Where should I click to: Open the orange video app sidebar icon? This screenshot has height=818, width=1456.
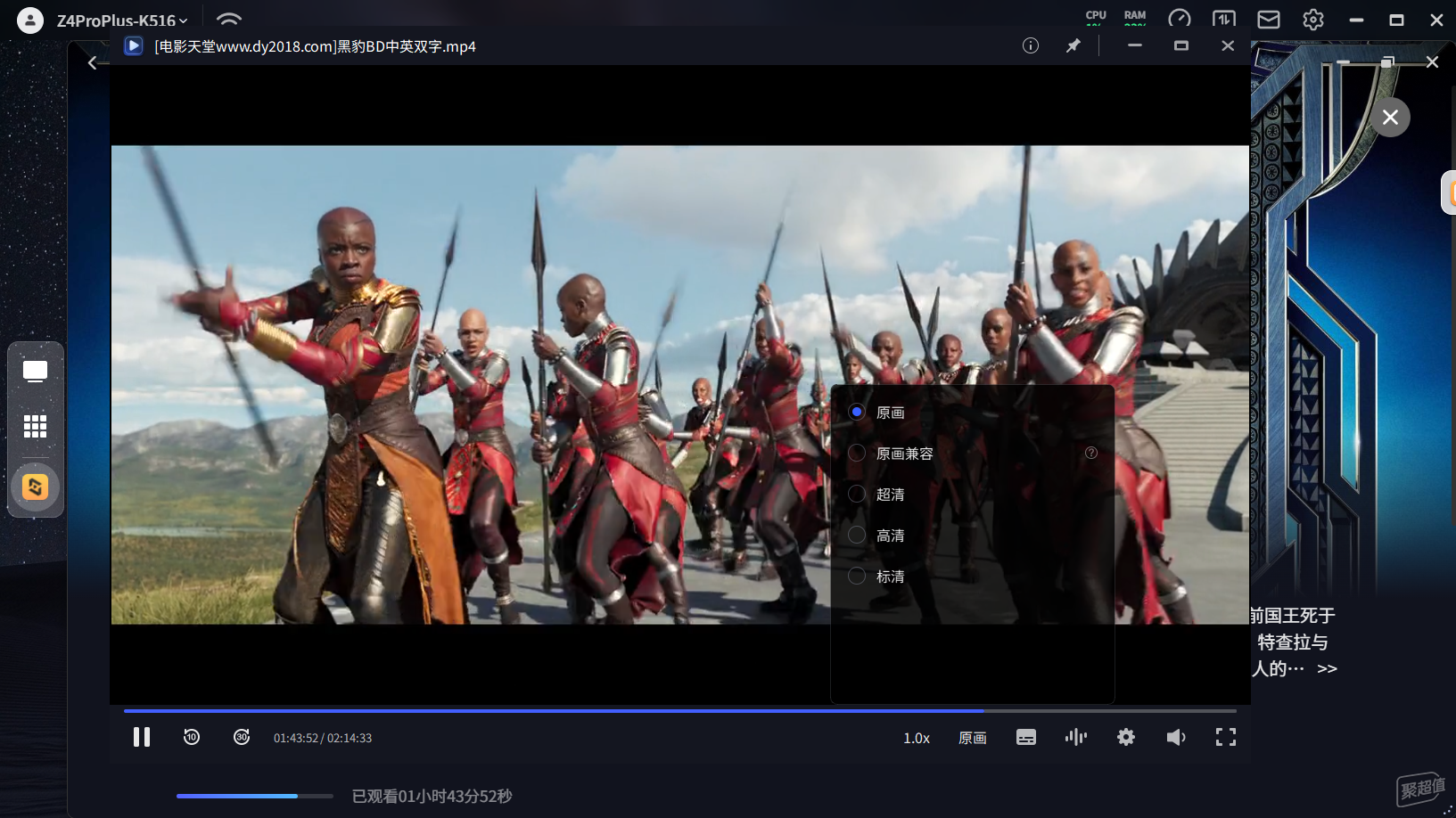coord(35,487)
